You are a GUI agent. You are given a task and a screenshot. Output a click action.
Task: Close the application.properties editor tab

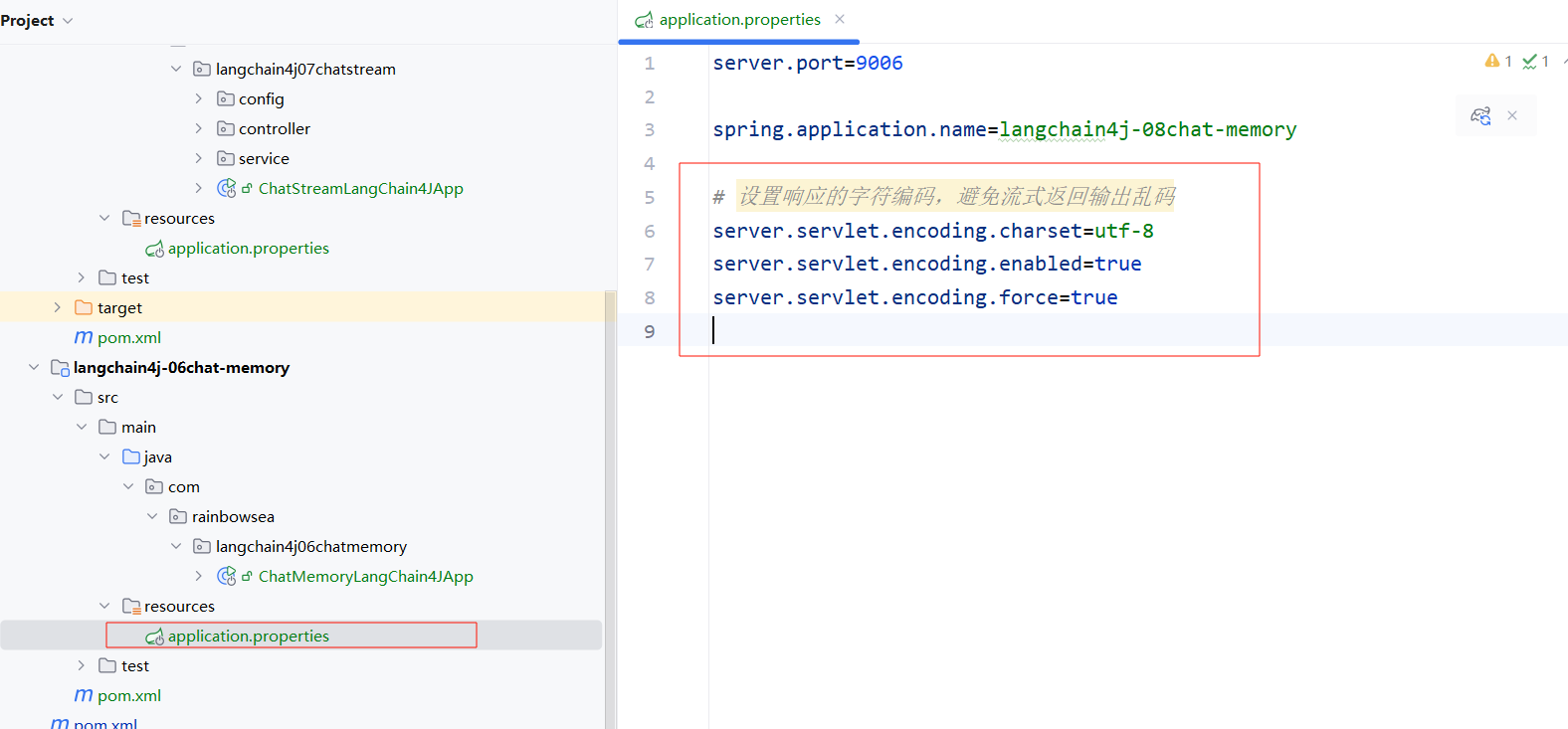(x=840, y=19)
